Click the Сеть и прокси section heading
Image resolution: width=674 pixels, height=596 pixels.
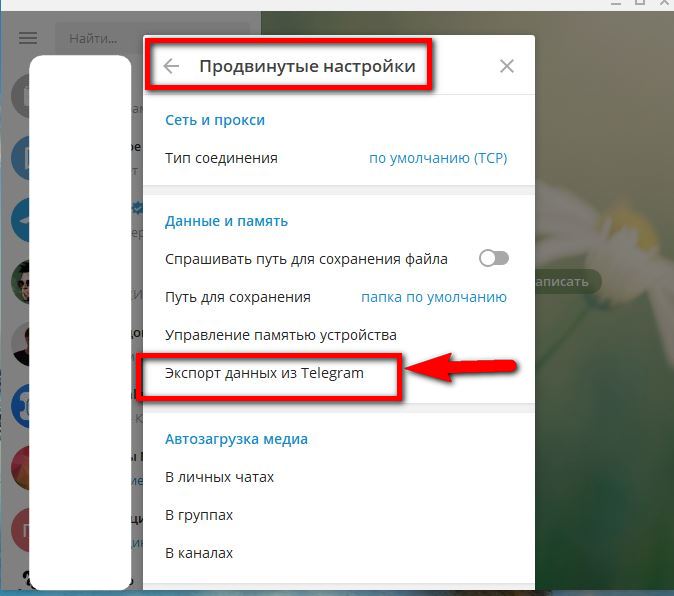click(x=215, y=120)
